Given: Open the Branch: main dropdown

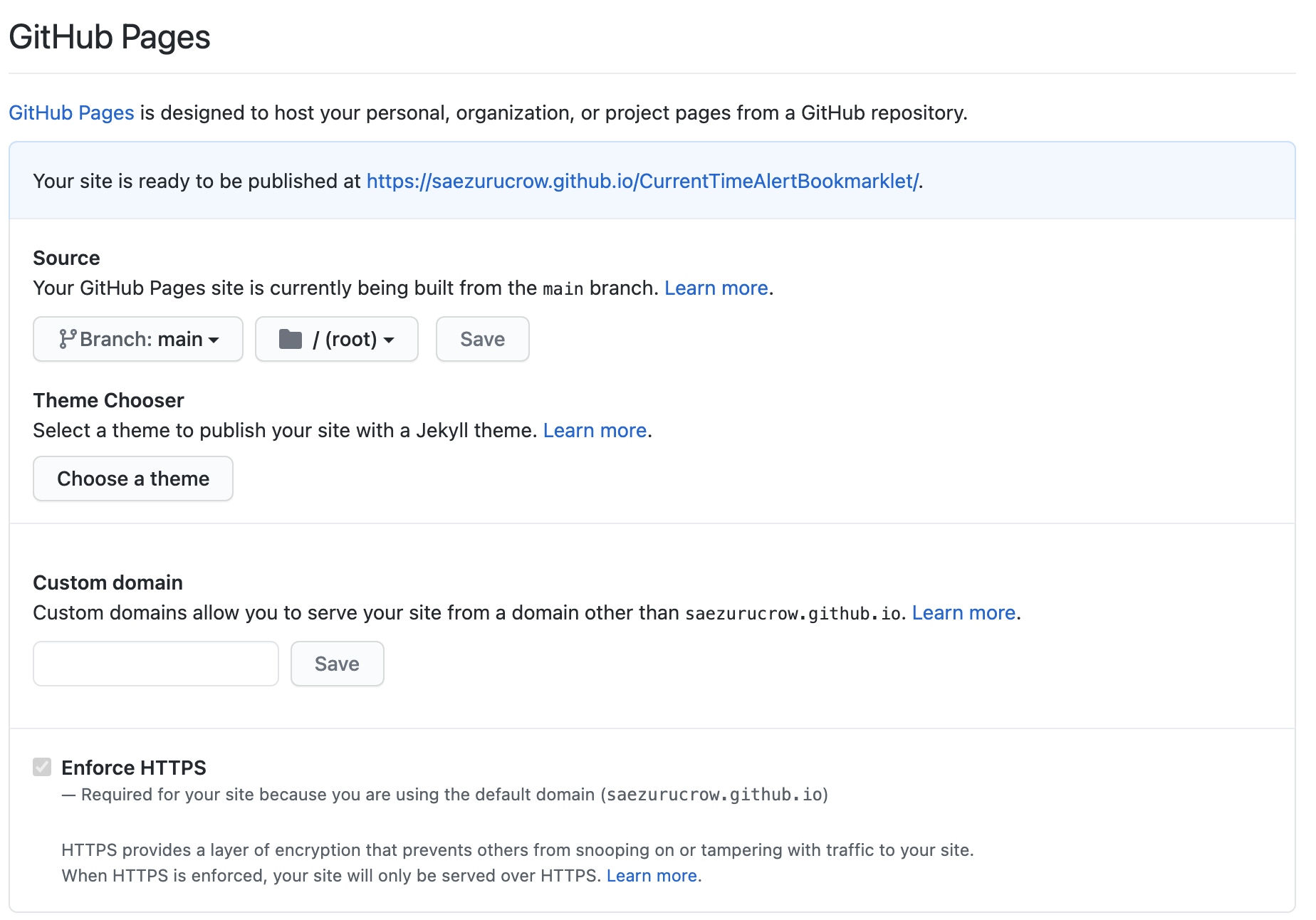Looking at the screenshot, I should (x=138, y=339).
